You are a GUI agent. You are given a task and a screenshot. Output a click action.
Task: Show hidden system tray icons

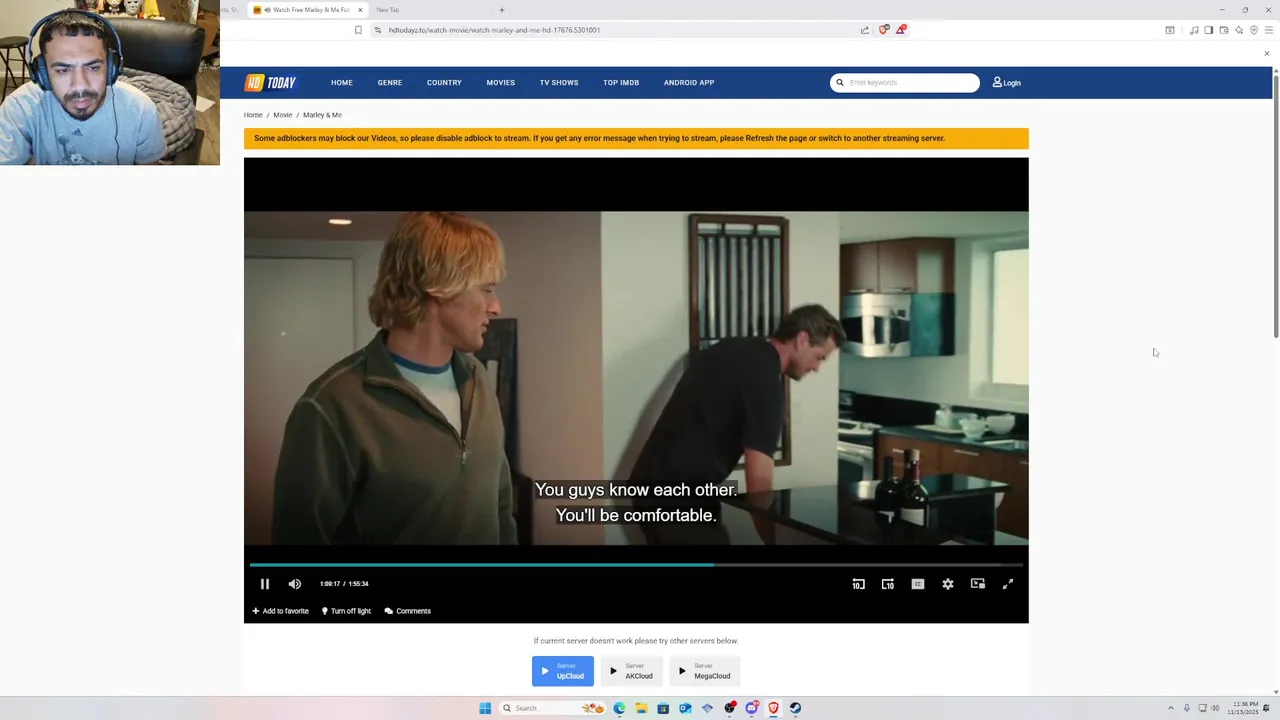(x=1171, y=708)
